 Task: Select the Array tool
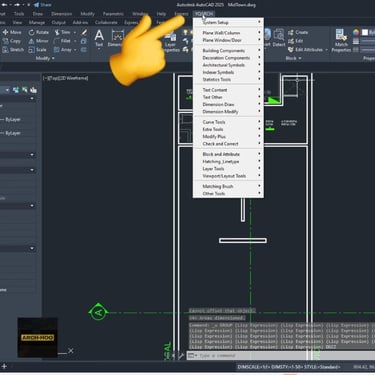62,50
